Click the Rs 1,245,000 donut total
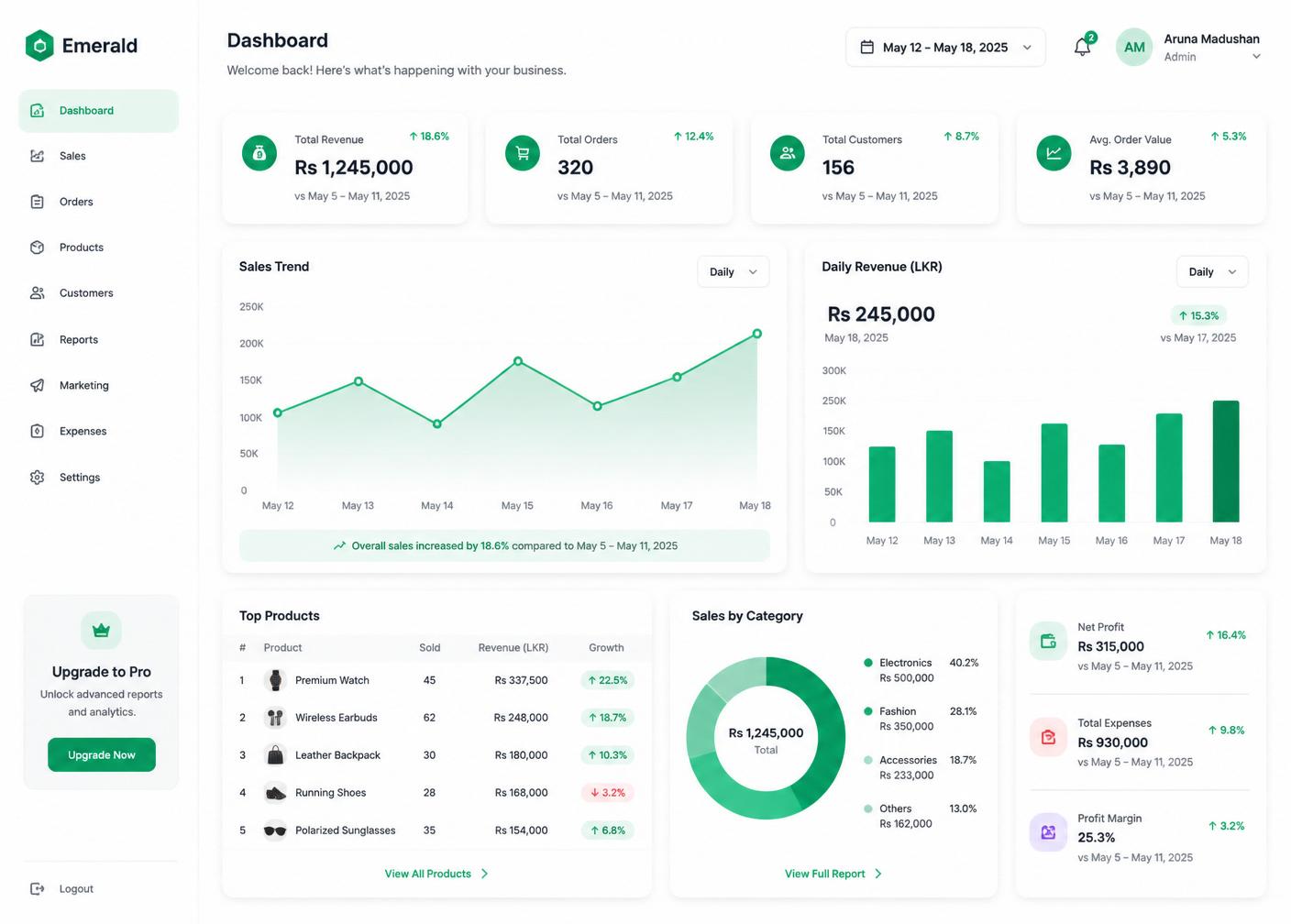This screenshot has height=924, width=1291. 766,733
